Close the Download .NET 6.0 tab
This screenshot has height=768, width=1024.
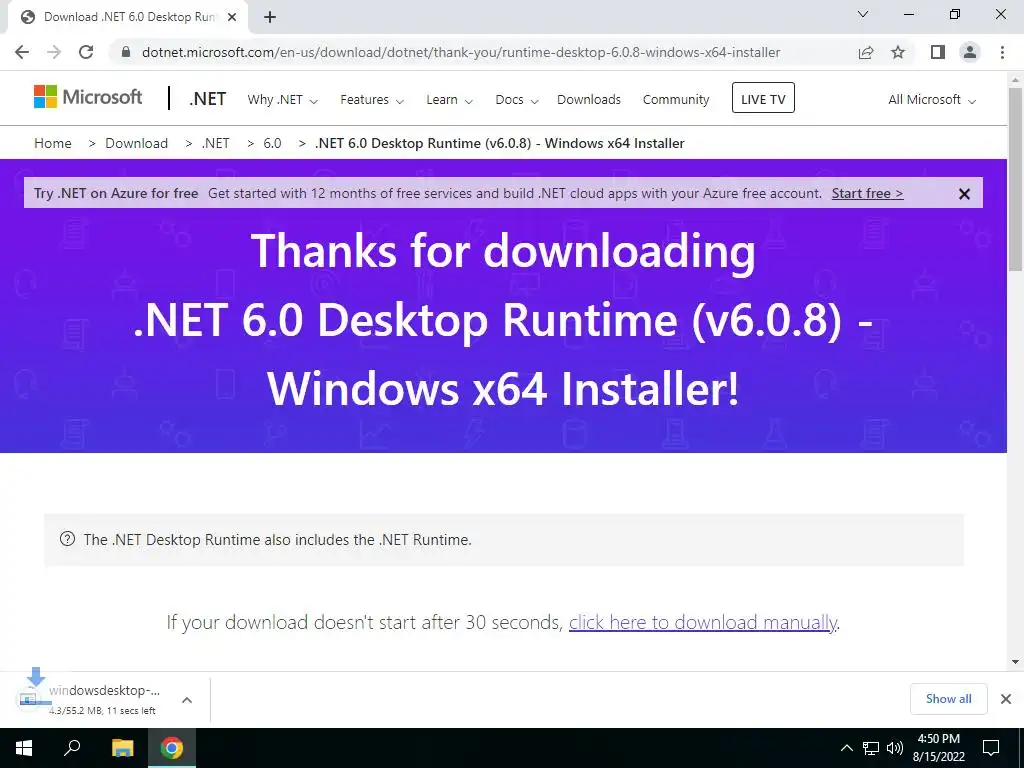(232, 17)
